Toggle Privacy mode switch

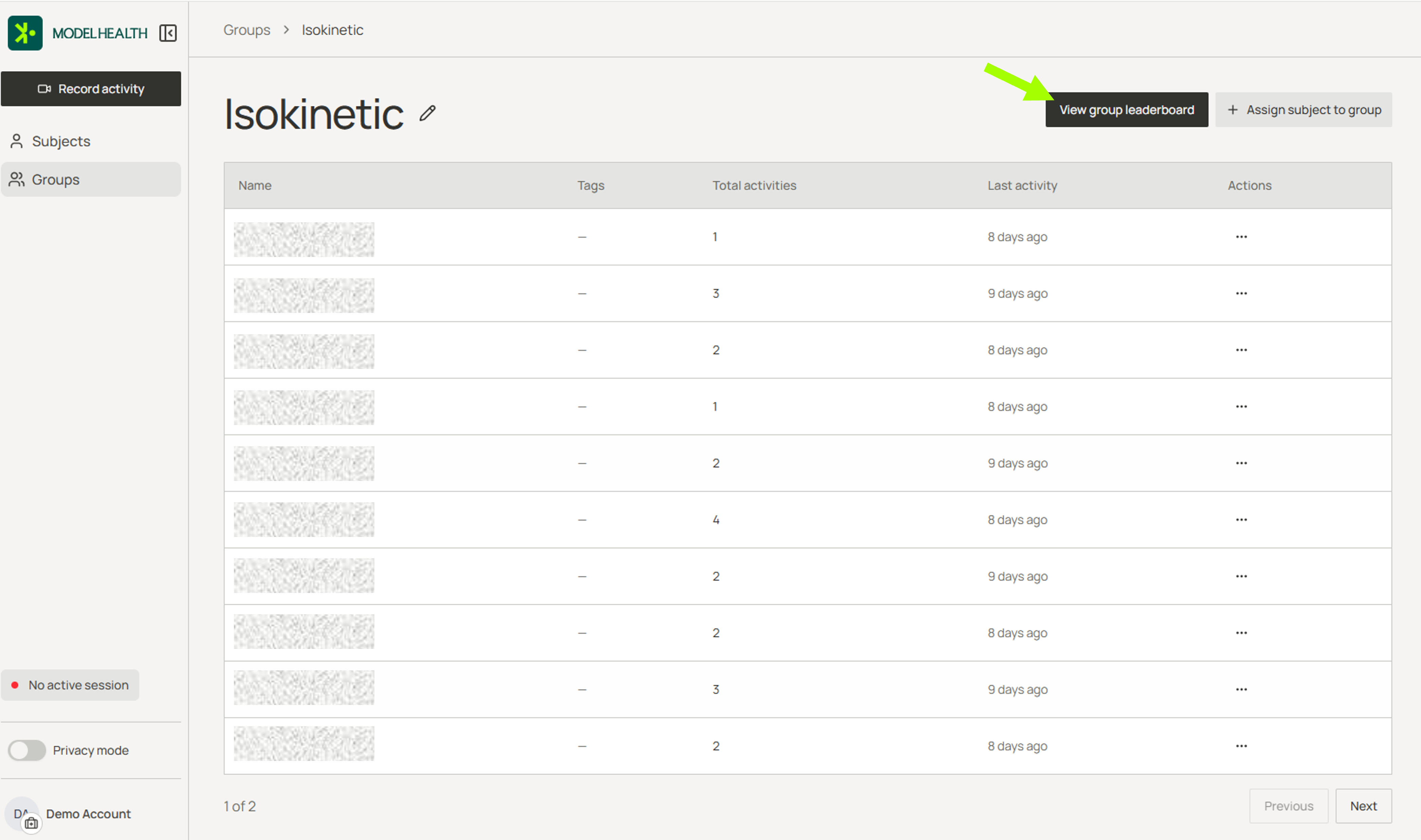tap(26, 750)
